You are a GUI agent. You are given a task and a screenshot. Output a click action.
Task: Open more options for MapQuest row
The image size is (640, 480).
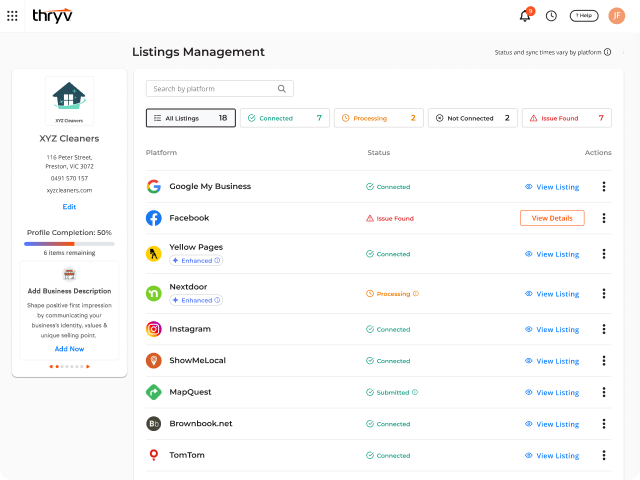pos(604,392)
